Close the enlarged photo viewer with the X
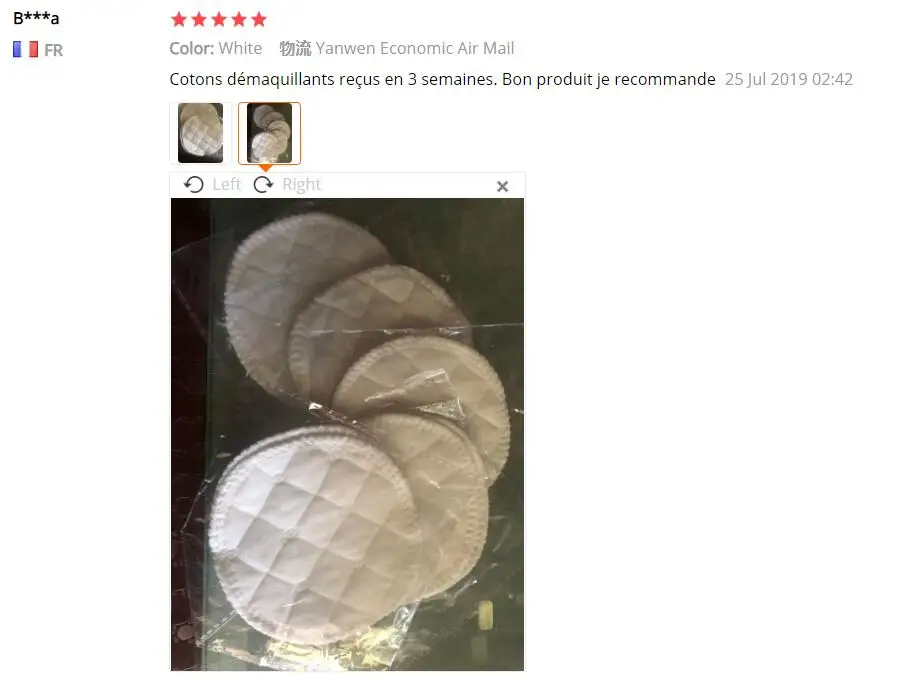This screenshot has height=686, width=903. pos(502,186)
